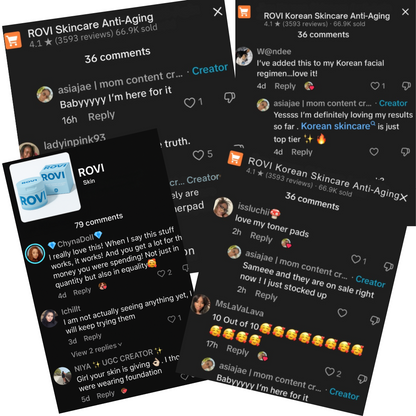Like asiajae's 16h "Babyyyyy I'm here for it" comment
The height and width of the screenshot is (416, 416).
(x=189, y=103)
